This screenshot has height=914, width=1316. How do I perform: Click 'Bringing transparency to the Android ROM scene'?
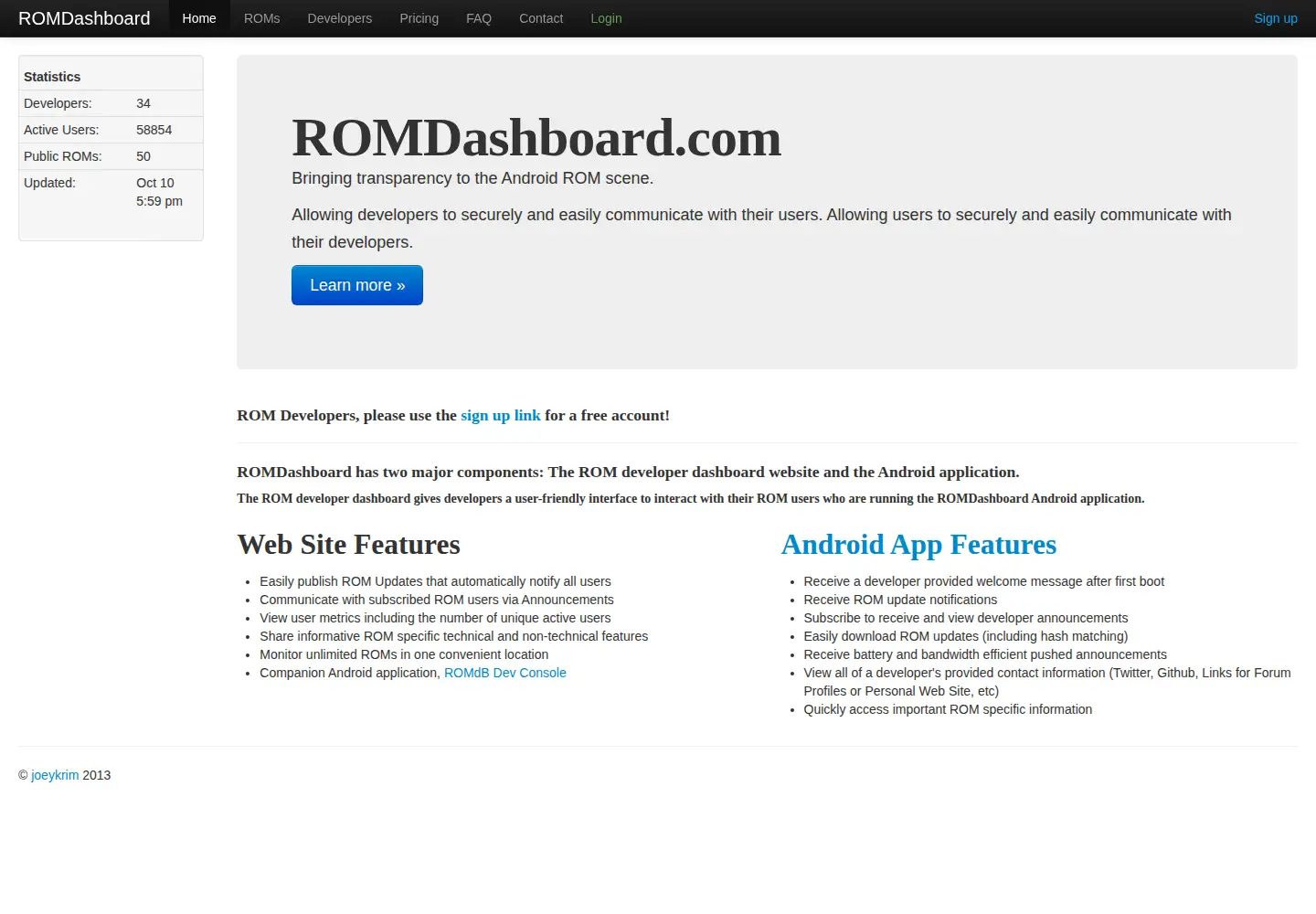click(x=472, y=178)
